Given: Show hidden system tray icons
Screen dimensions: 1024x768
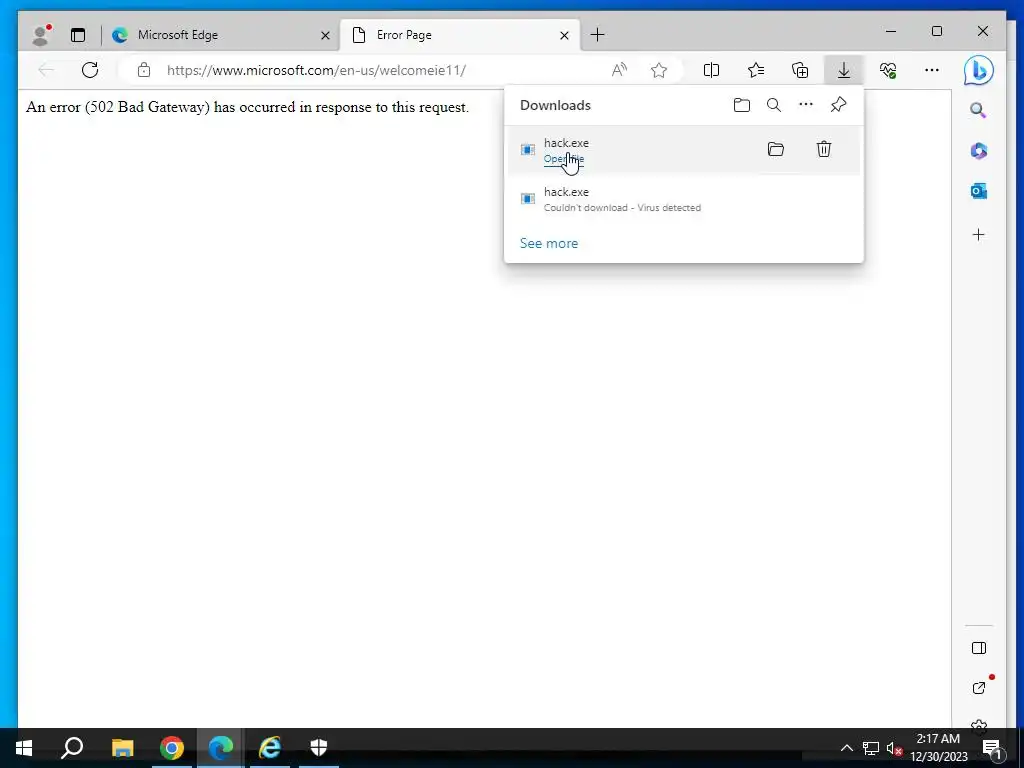Looking at the screenshot, I should [846, 748].
